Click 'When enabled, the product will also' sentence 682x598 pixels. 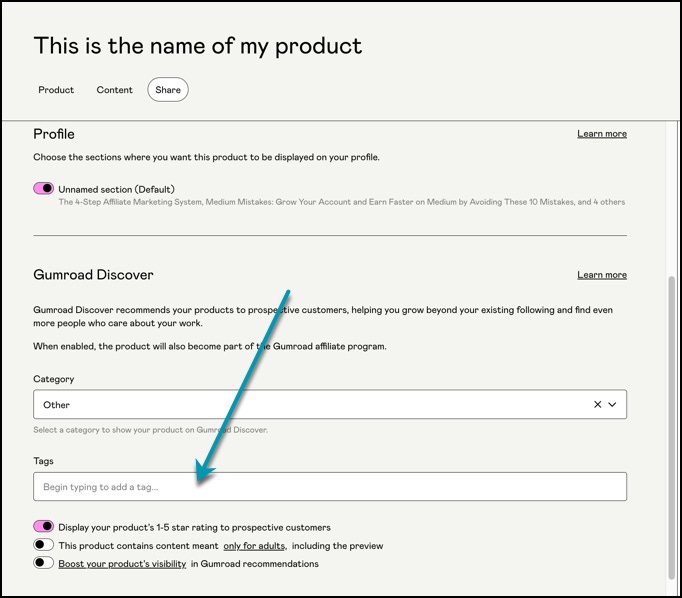(210, 346)
